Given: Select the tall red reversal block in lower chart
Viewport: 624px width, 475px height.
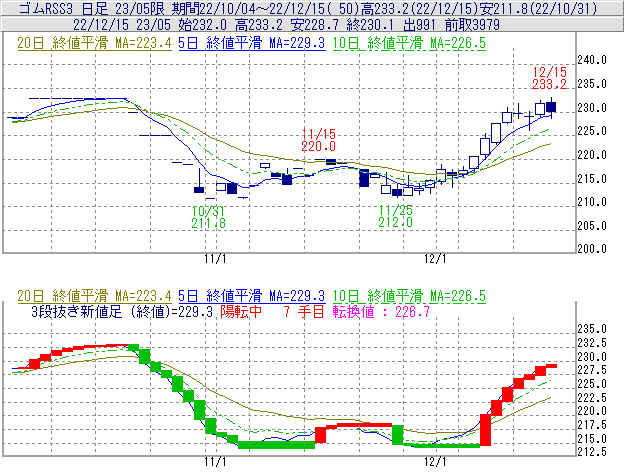Looking at the screenshot, I should click(x=486, y=430).
